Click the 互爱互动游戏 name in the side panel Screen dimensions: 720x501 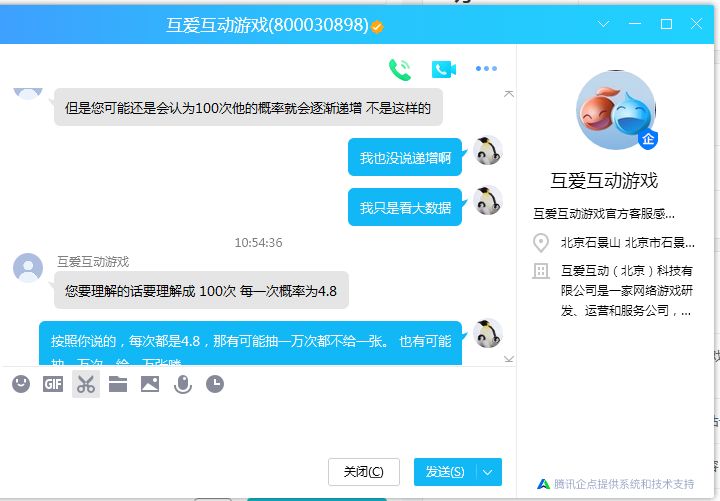[x=604, y=180]
